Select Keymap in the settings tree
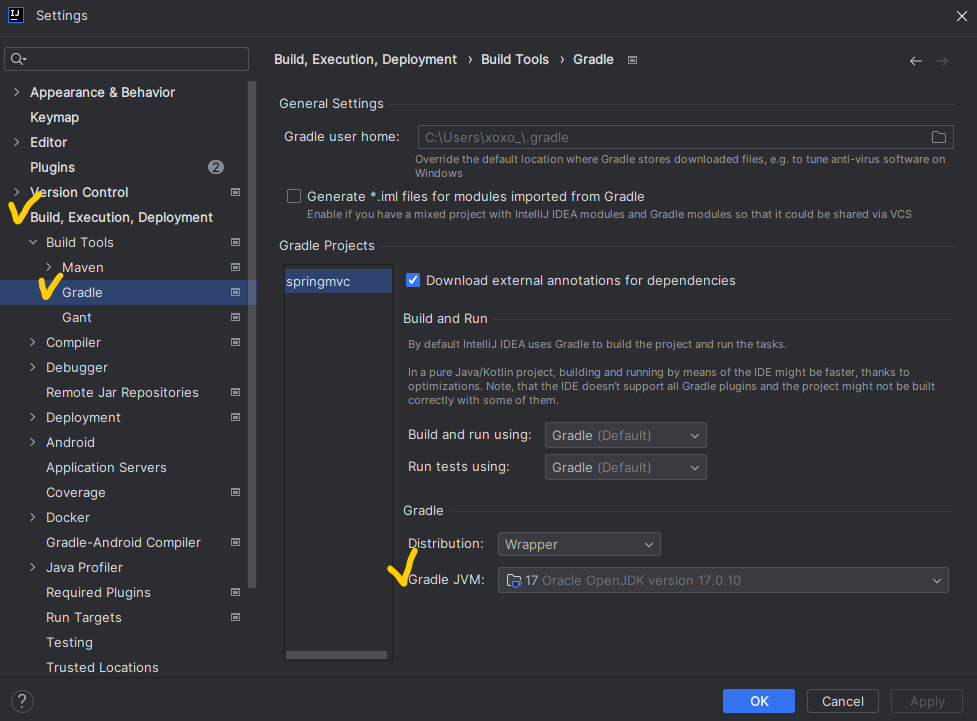The image size is (977, 721). [54, 117]
